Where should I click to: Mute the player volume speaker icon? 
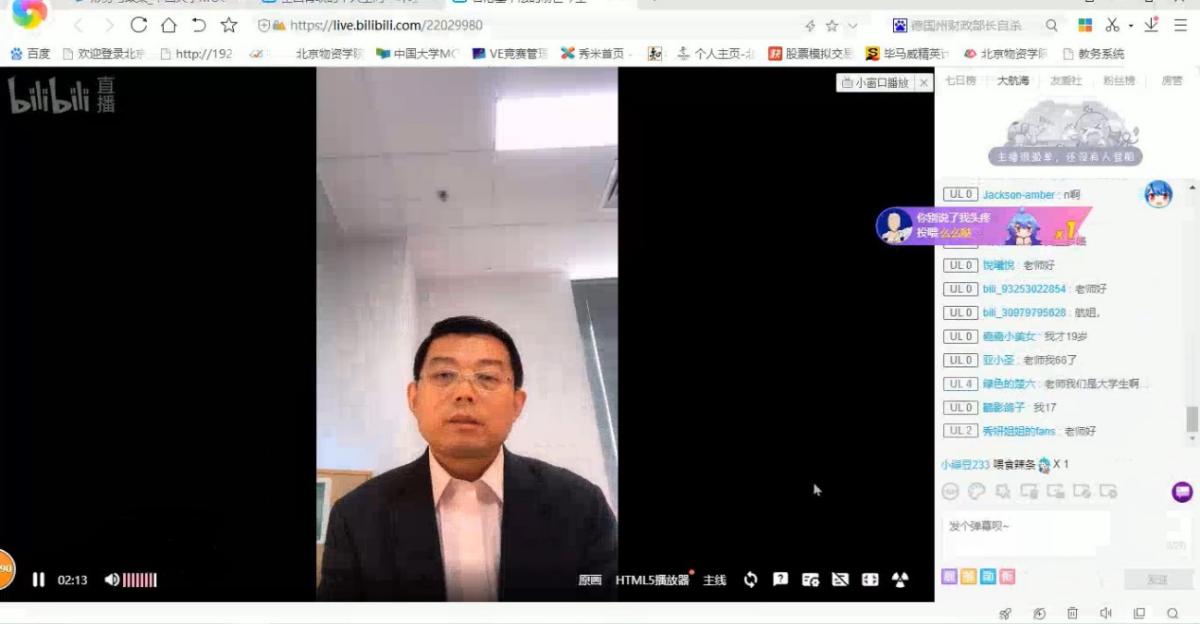pos(111,580)
